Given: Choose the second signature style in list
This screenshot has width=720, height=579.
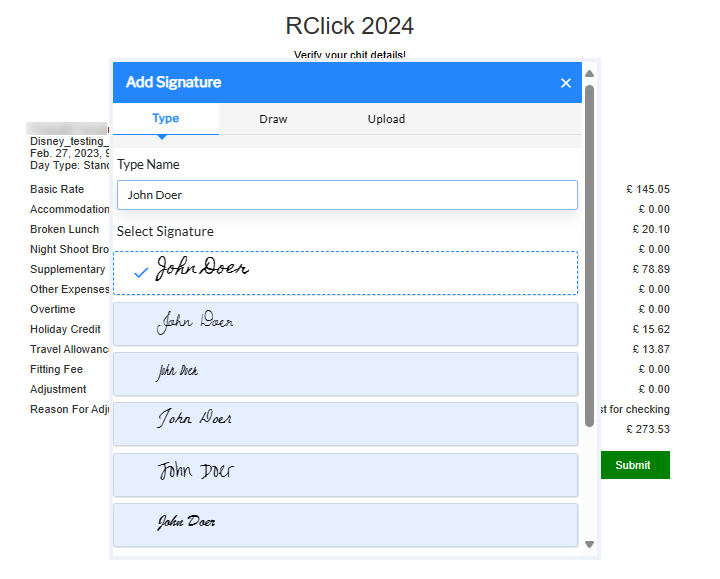Looking at the screenshot, I should [346, 323].
